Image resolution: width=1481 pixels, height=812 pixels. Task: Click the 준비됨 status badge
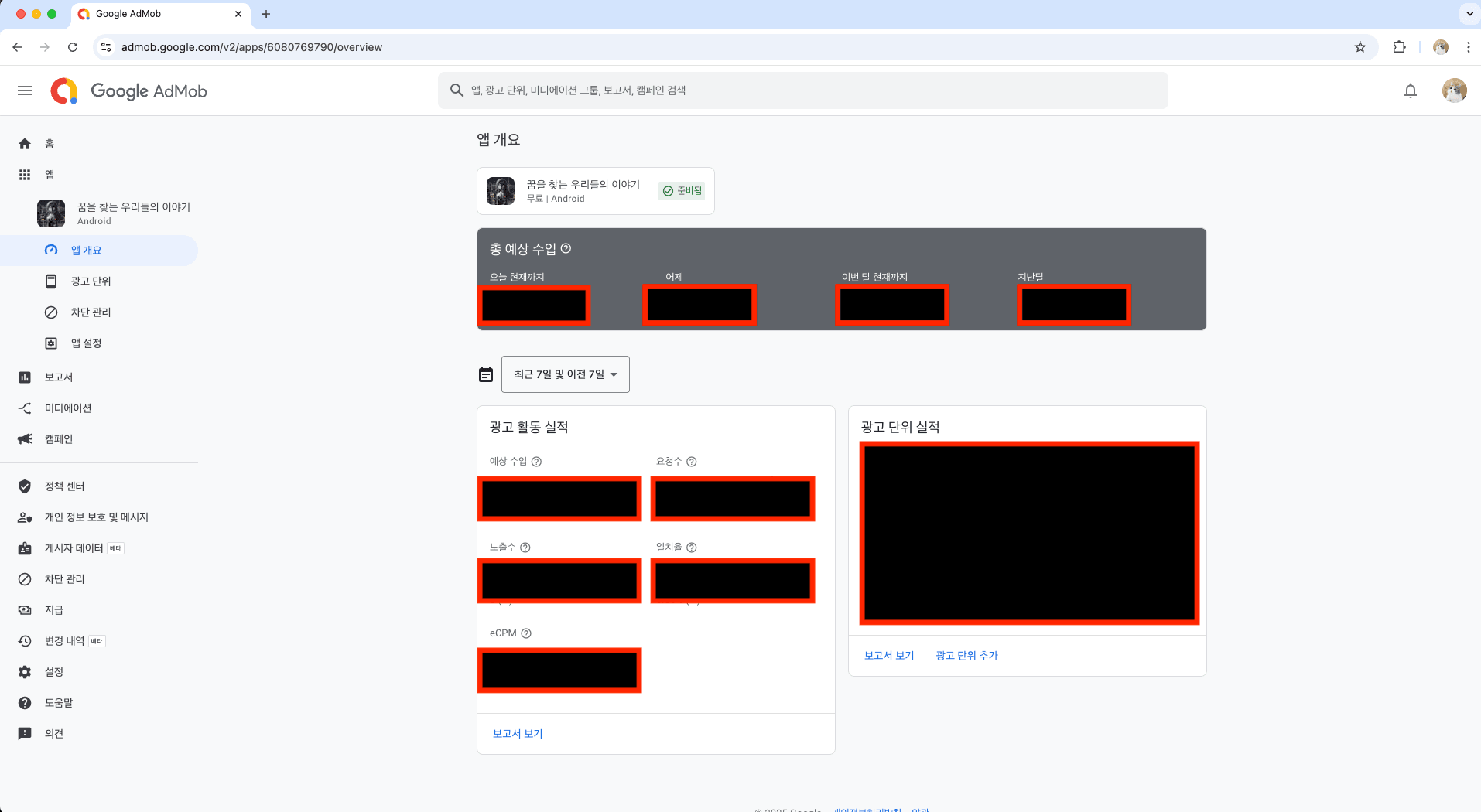click(x=682, y=191)
